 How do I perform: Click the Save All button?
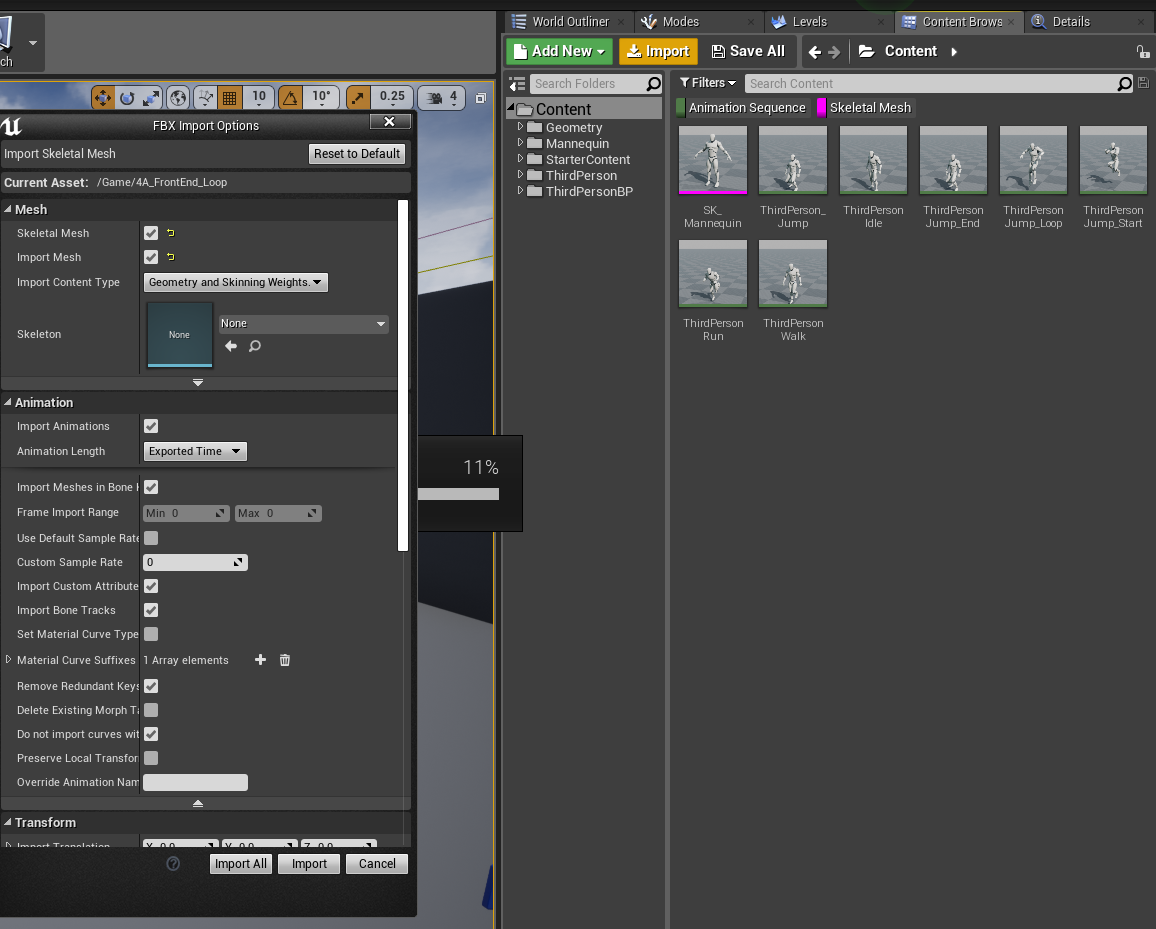pyautogui.click(x=748, y=52)
